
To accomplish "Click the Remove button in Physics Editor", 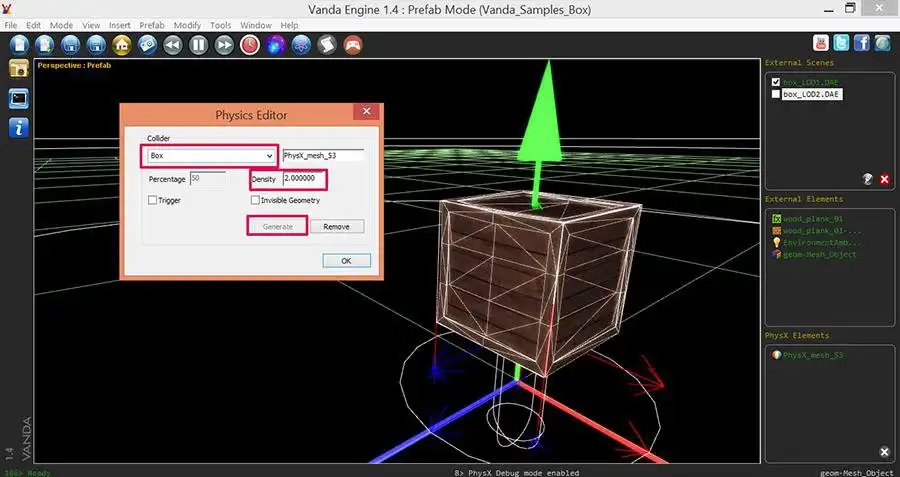I will pos(336,227).
